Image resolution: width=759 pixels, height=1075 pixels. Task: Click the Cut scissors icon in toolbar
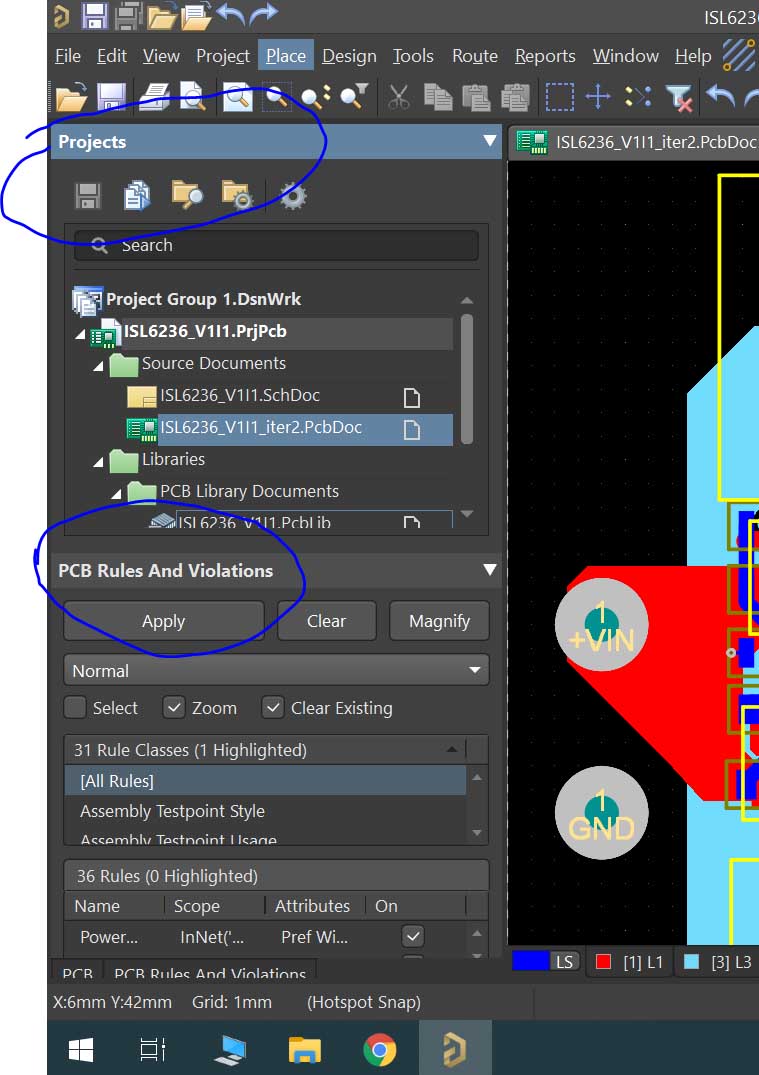[x=398, y=97]
